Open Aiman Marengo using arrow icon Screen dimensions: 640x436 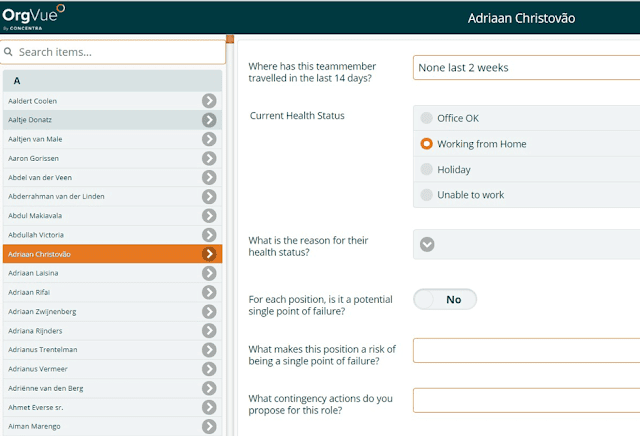209,426
